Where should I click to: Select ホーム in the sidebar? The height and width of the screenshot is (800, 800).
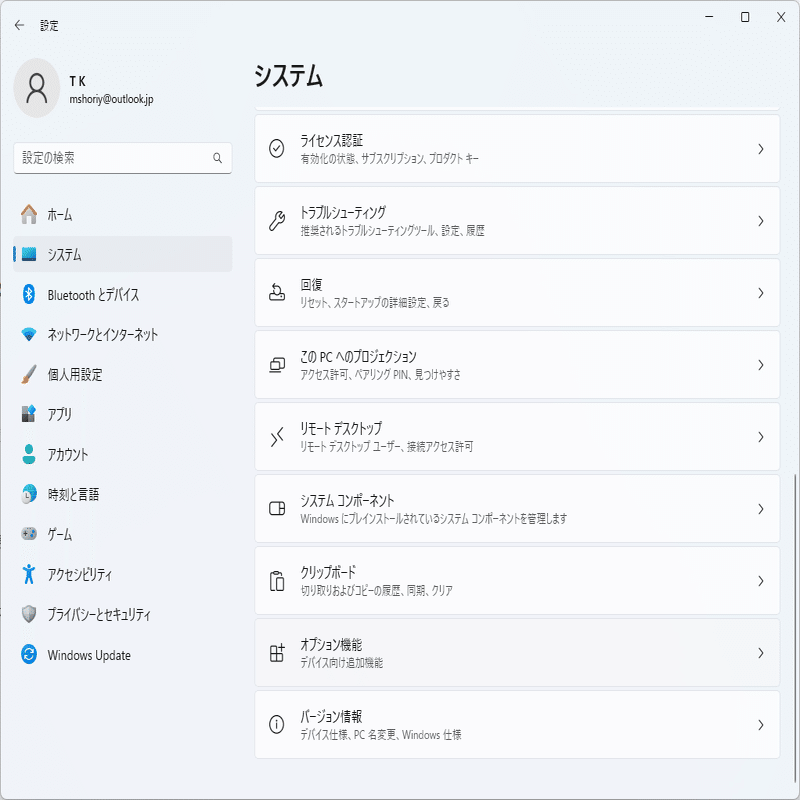122,214
